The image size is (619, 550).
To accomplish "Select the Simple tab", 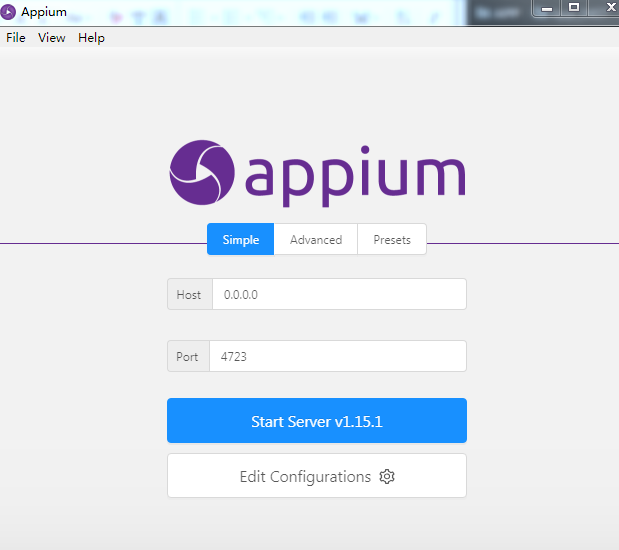I will (x=240, y=239).
